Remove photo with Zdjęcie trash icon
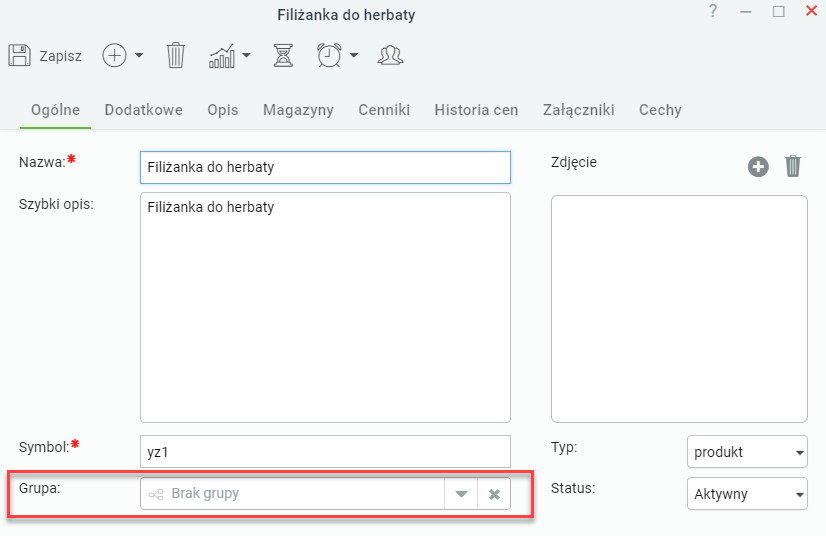The image size is (826, 536). [x=793, y=166]
